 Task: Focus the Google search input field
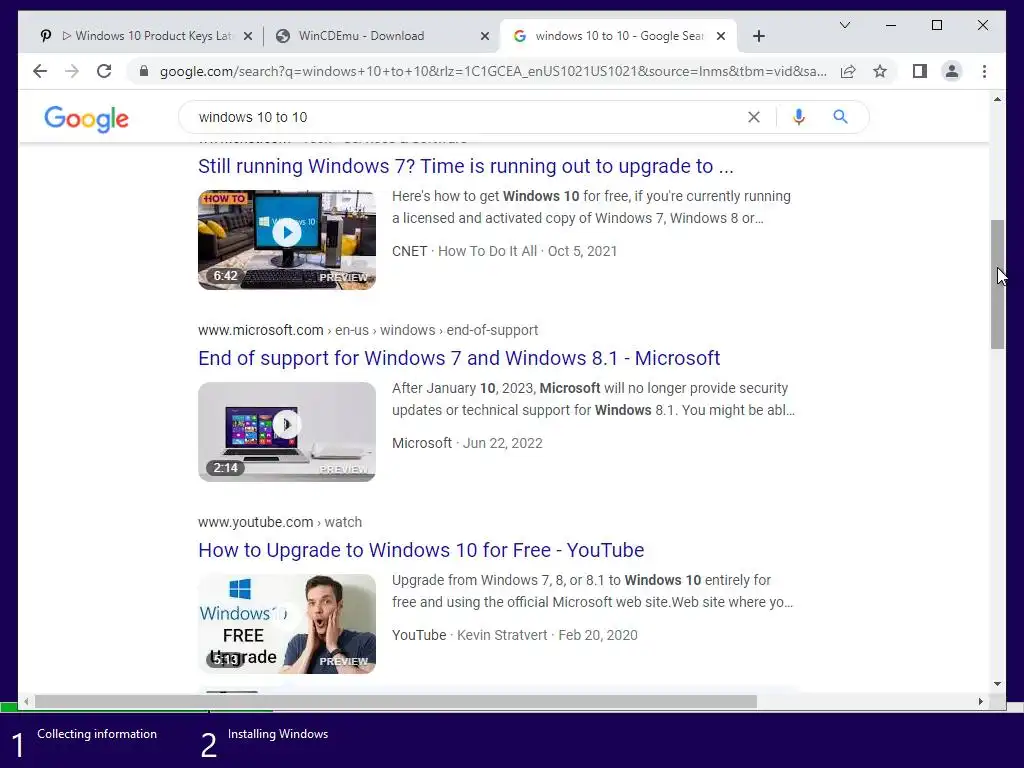click(467, 117)
